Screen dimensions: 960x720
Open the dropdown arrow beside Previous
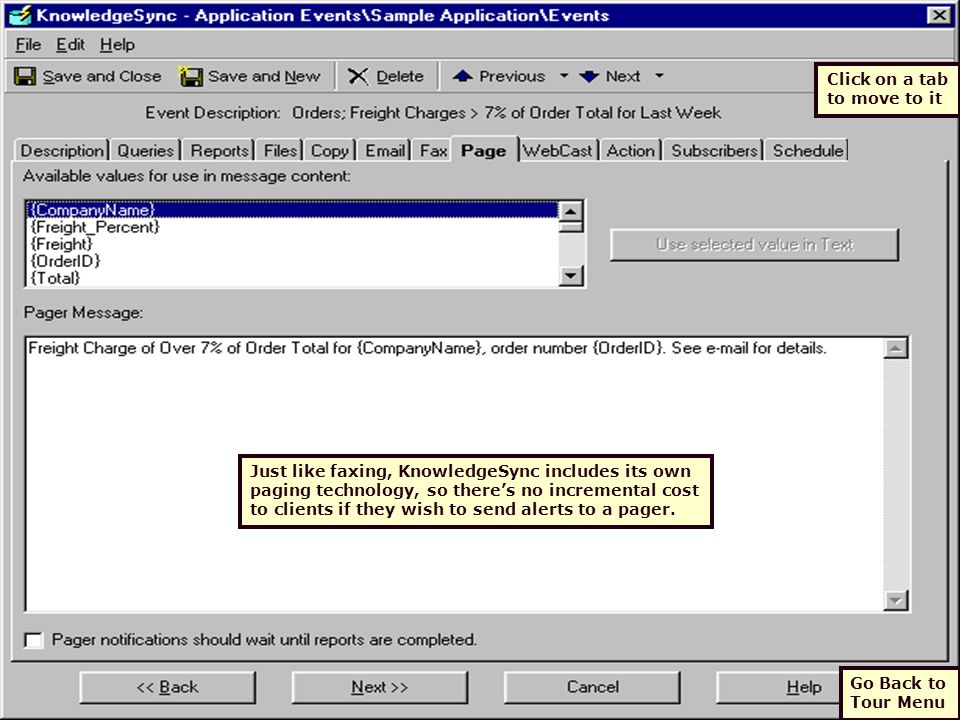(x=564, y=76)
